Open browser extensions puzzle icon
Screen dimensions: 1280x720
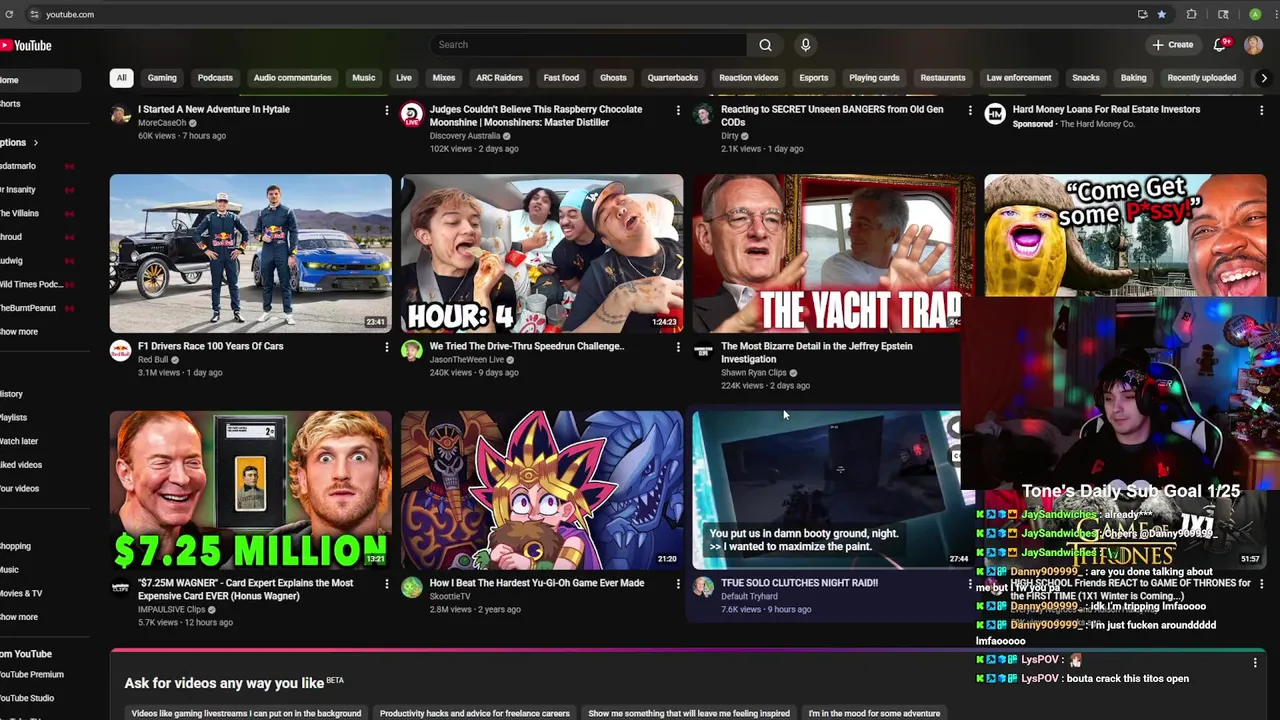click(1191, 14)
